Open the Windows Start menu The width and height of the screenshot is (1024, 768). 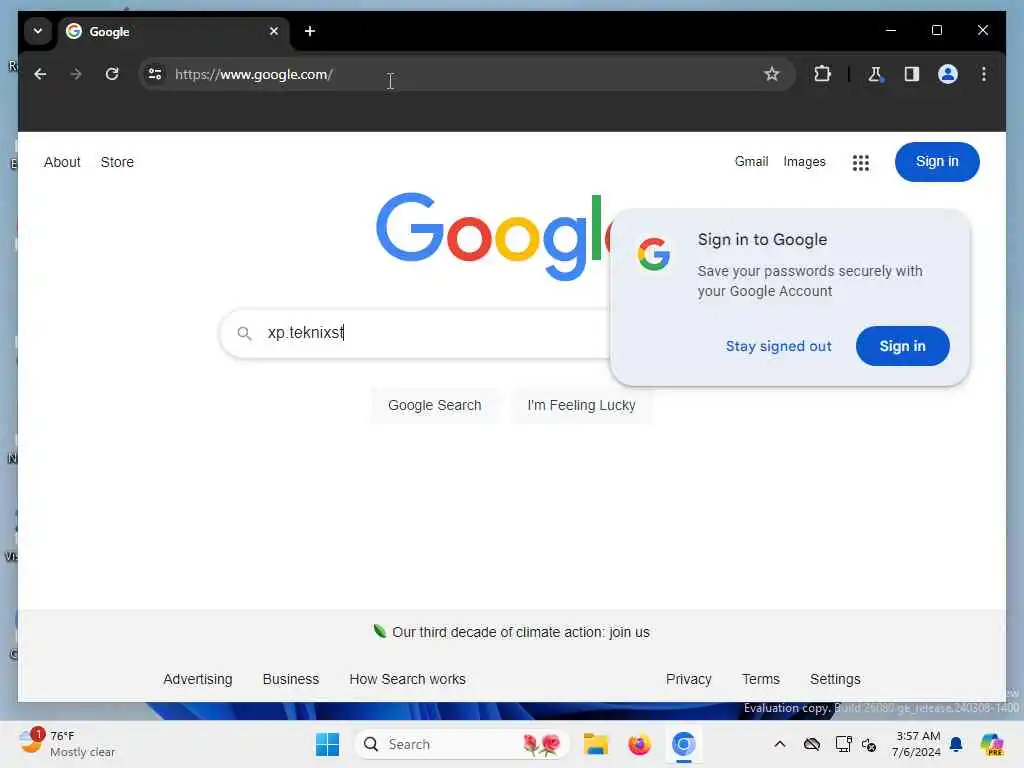point(327,744)
